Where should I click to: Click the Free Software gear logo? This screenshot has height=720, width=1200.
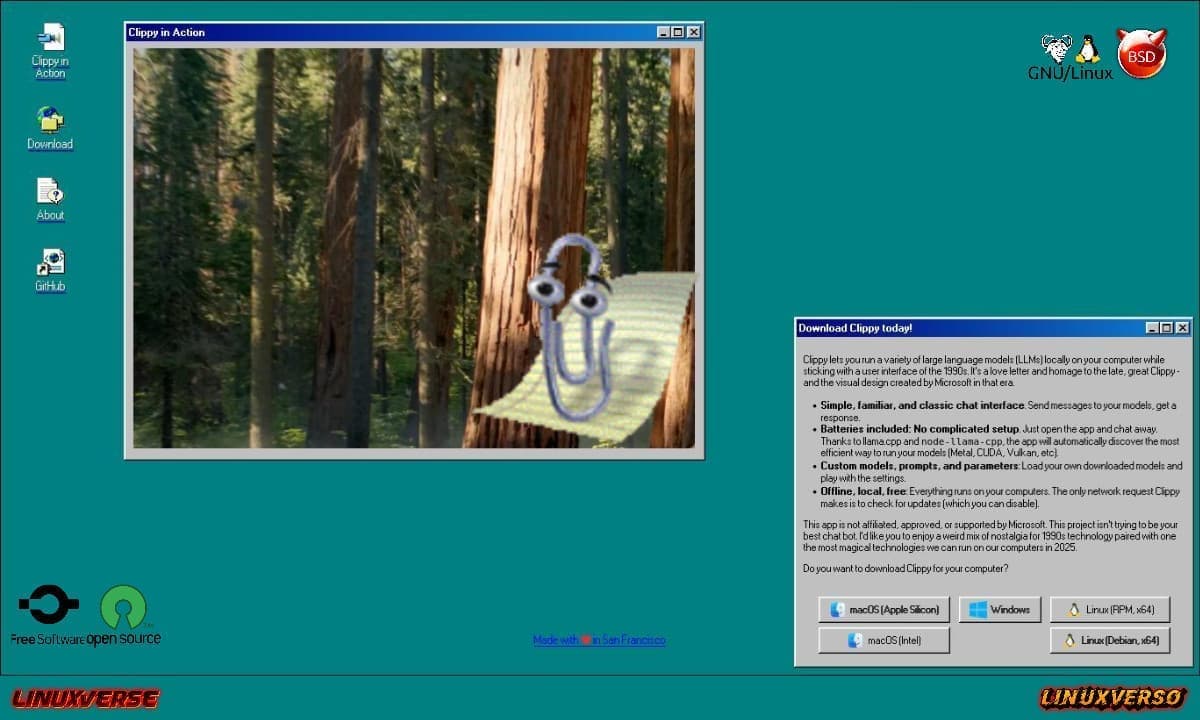click(50, 602)
